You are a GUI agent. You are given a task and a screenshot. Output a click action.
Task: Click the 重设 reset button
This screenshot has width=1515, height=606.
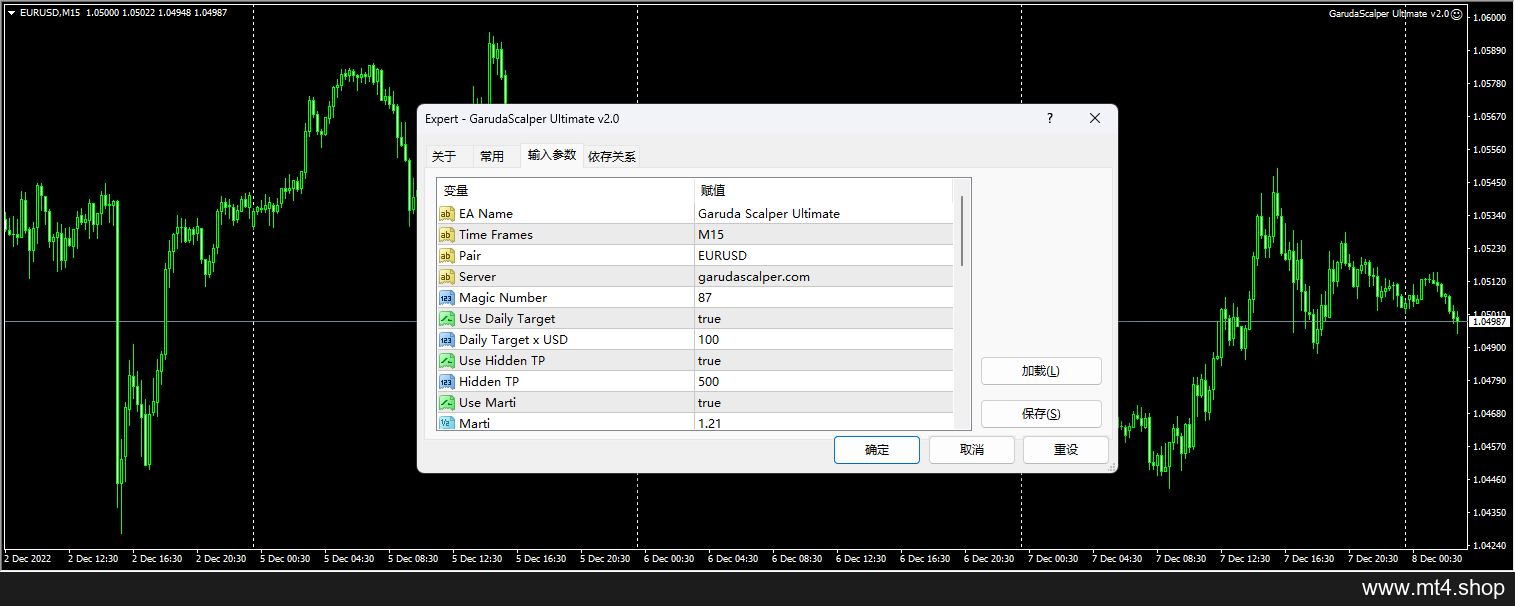[1066, 450]
